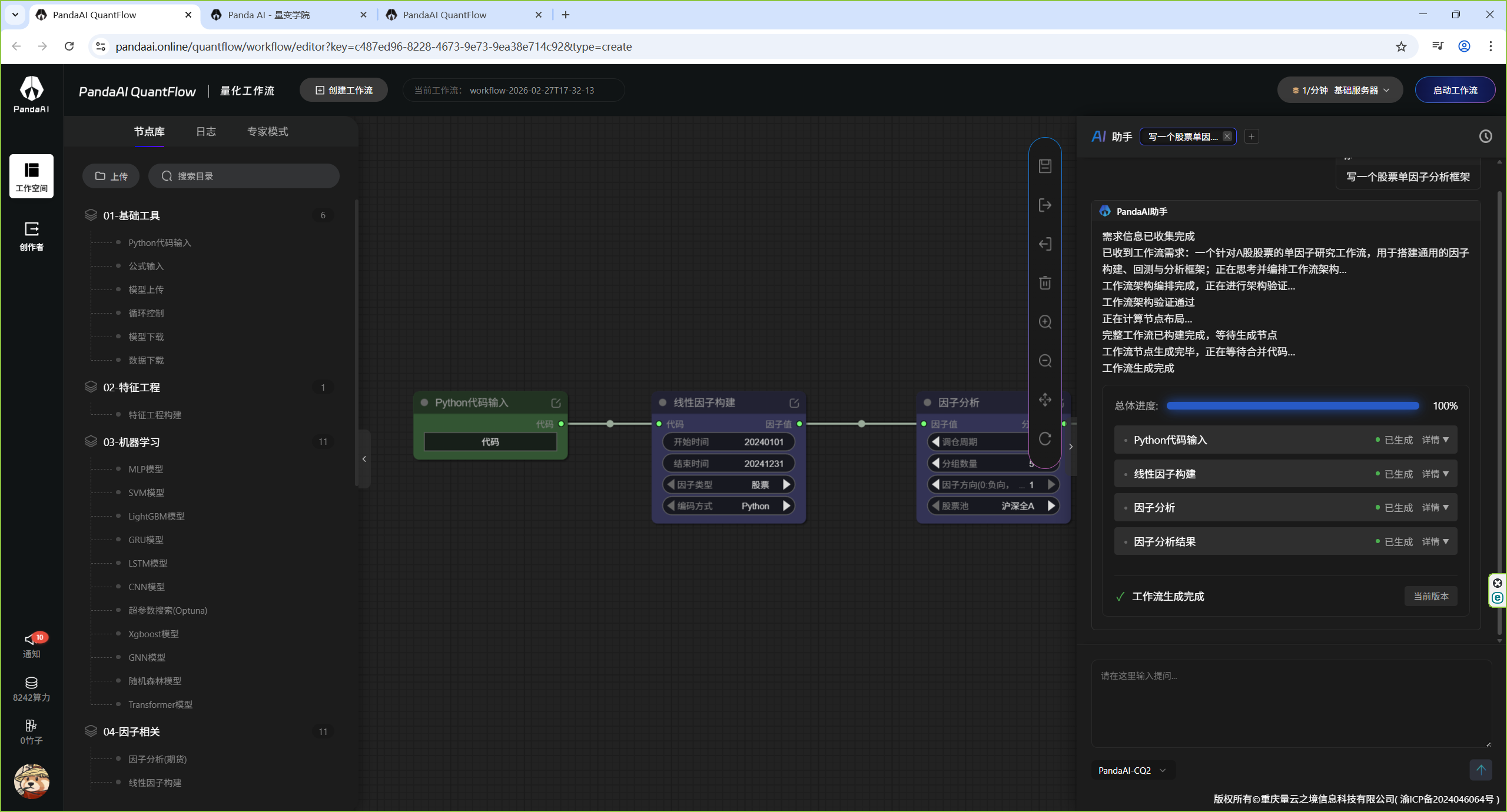This screenshot has height=812, width=1507.
Task: Open the 通知 notifications icon
Action: 31,645
